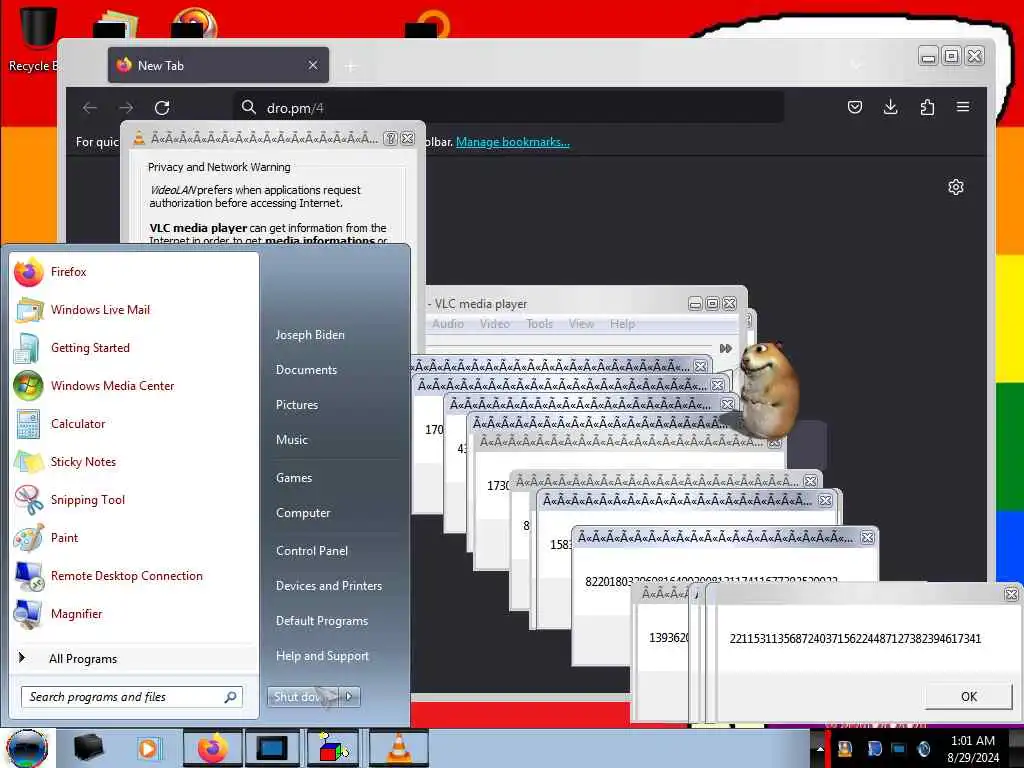Open Firefox extensions menu
Viewport: 1024px width, 768px height.
tap(927, 107)
